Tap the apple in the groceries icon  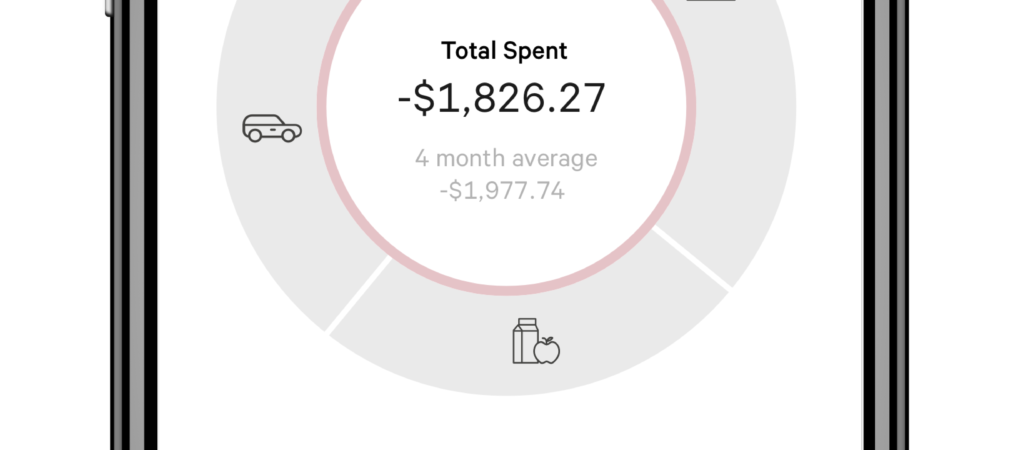[547, 350]
